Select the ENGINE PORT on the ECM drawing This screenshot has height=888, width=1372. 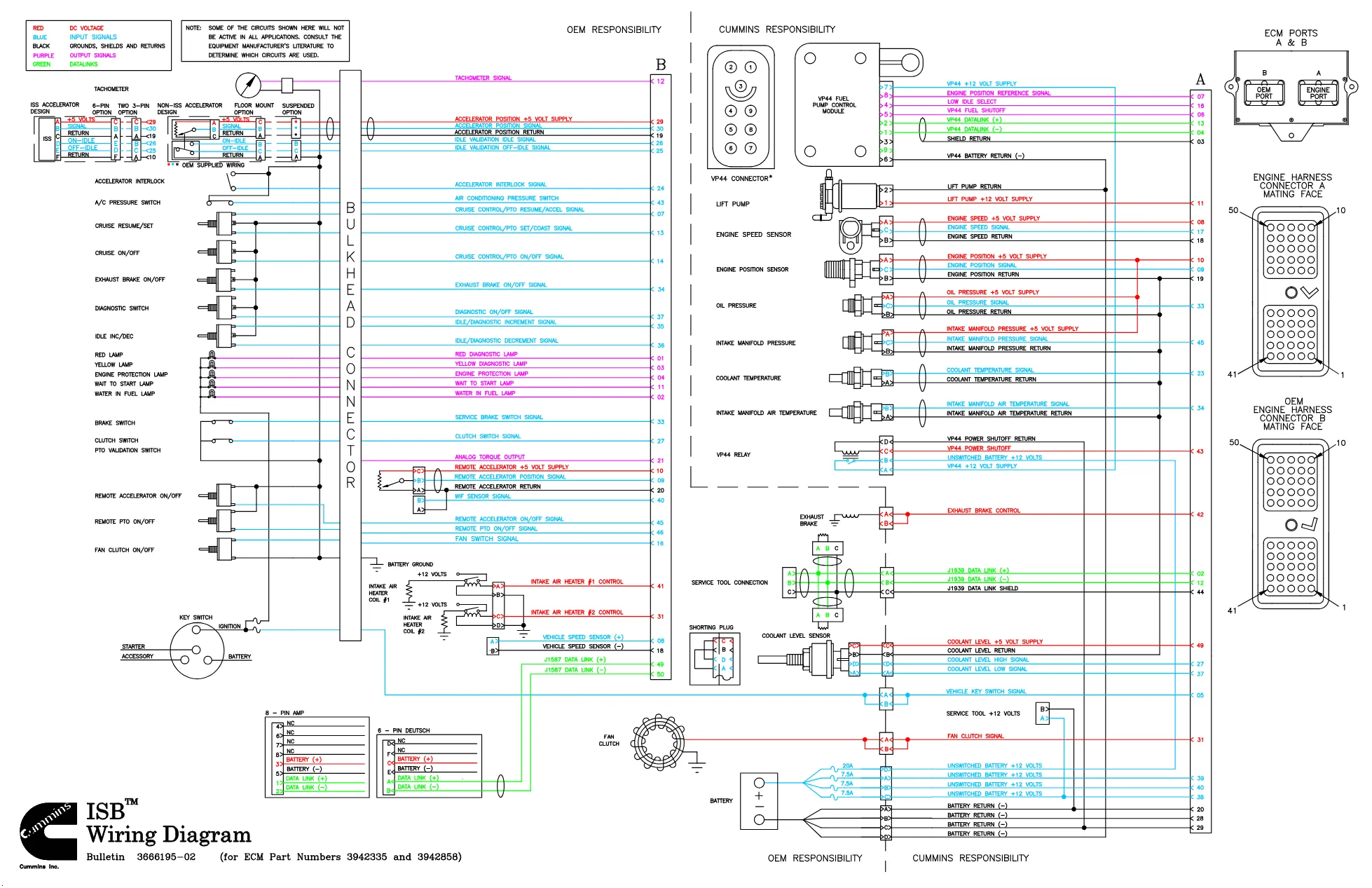1317,92
